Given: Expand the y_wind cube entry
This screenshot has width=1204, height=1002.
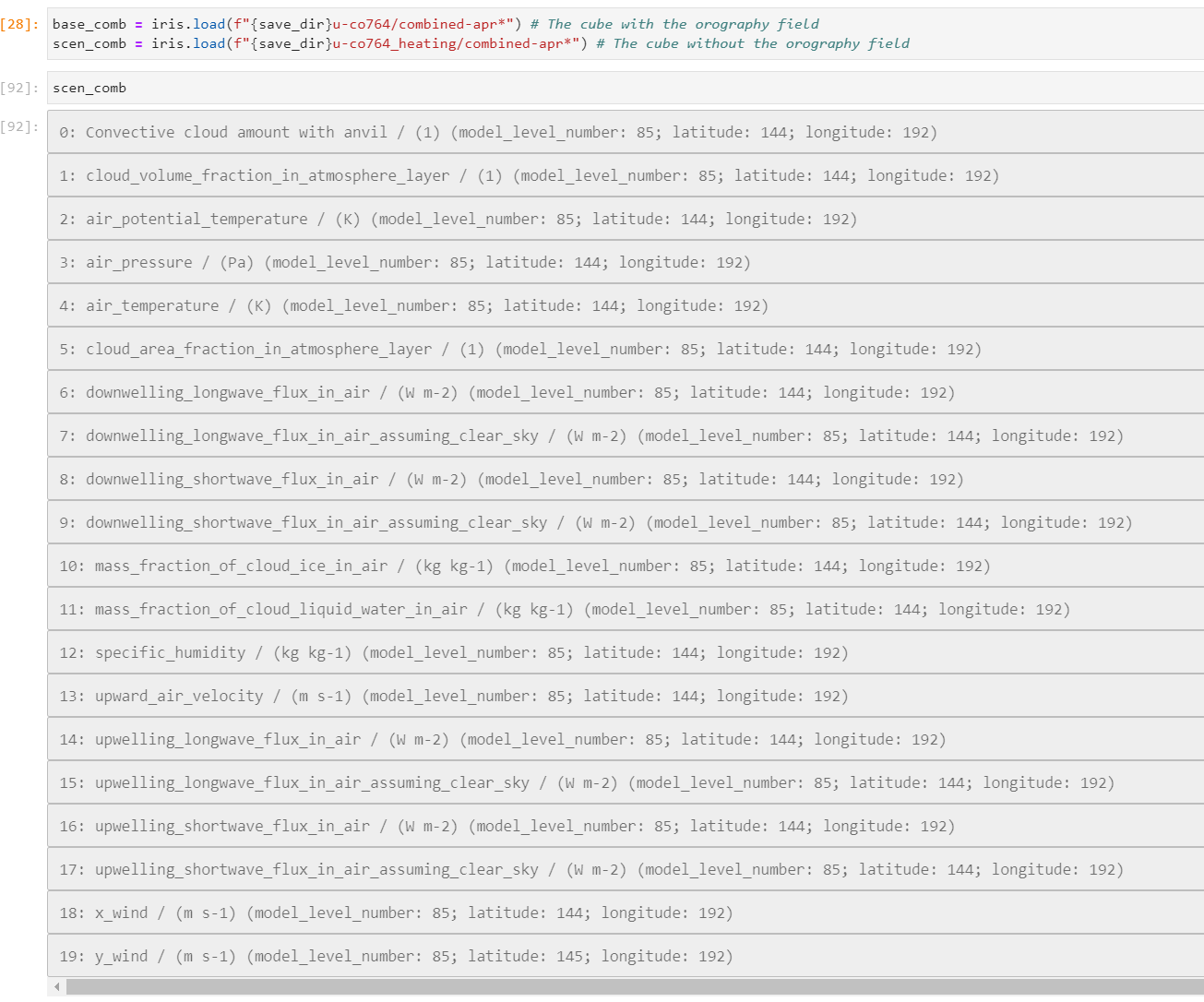Looking at the screenshot, I should (387, 956).
